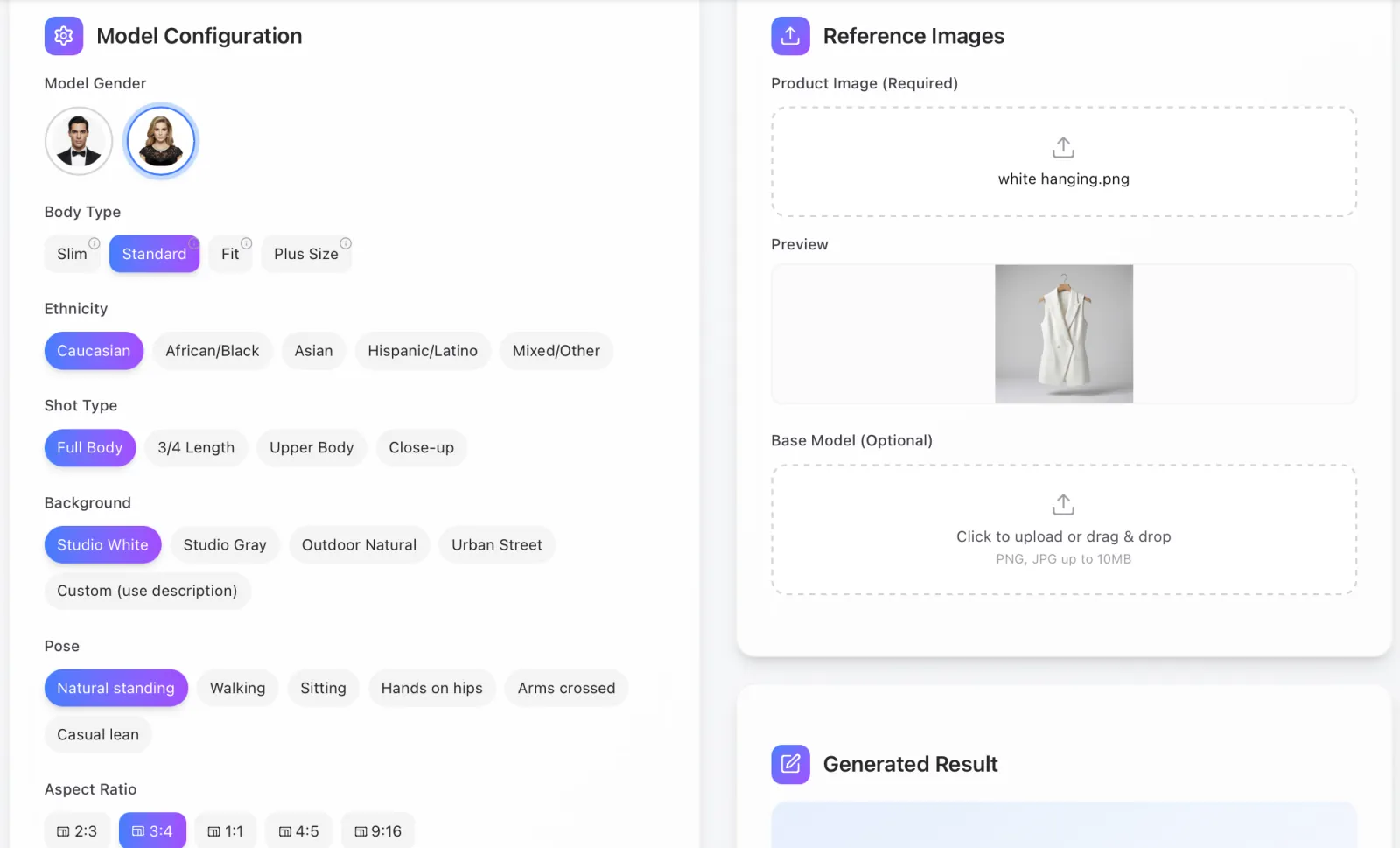Select the 2:3 aspect ratio

click(77, 831)
